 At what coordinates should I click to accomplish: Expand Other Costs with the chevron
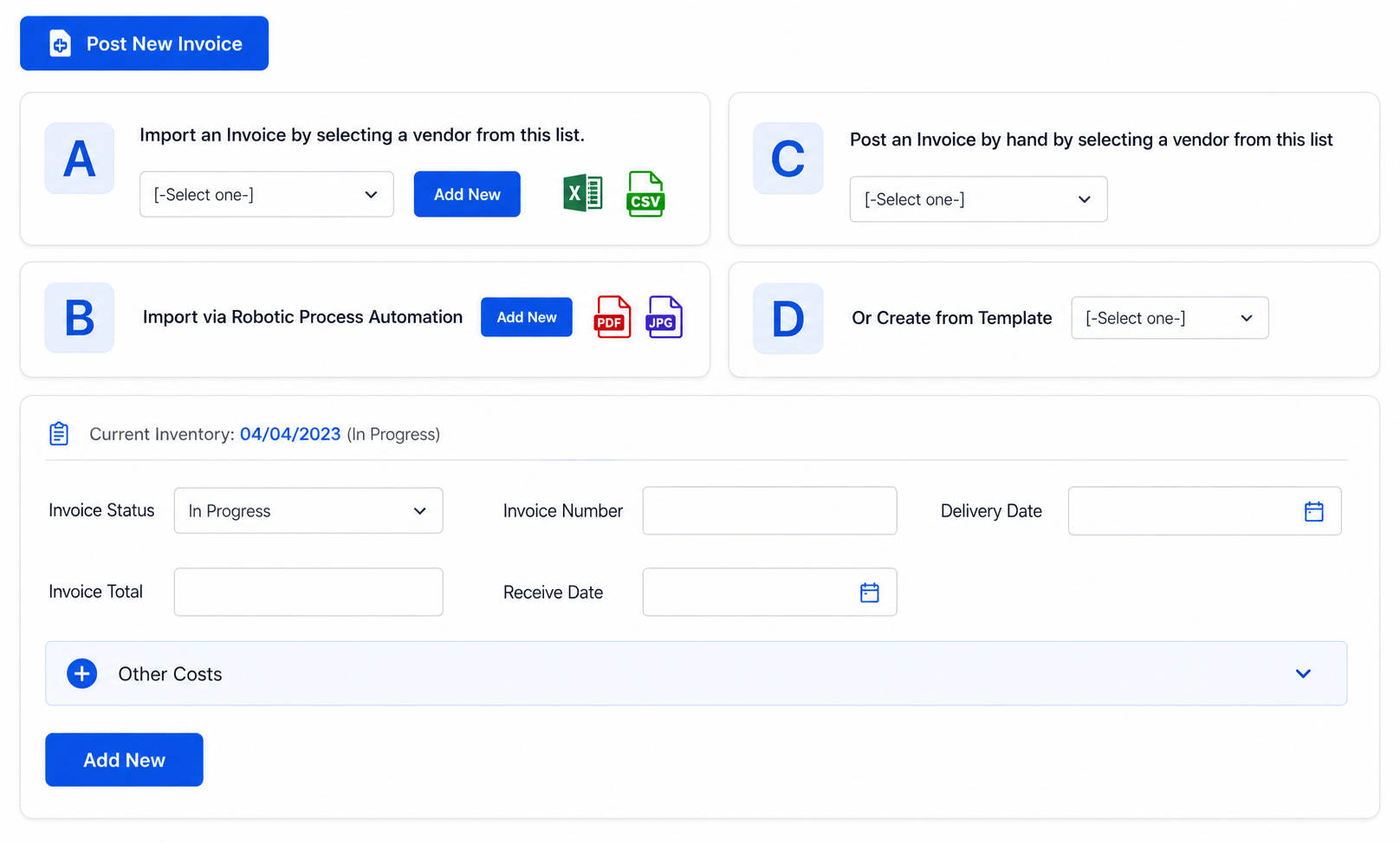[x=1303, y=674]
